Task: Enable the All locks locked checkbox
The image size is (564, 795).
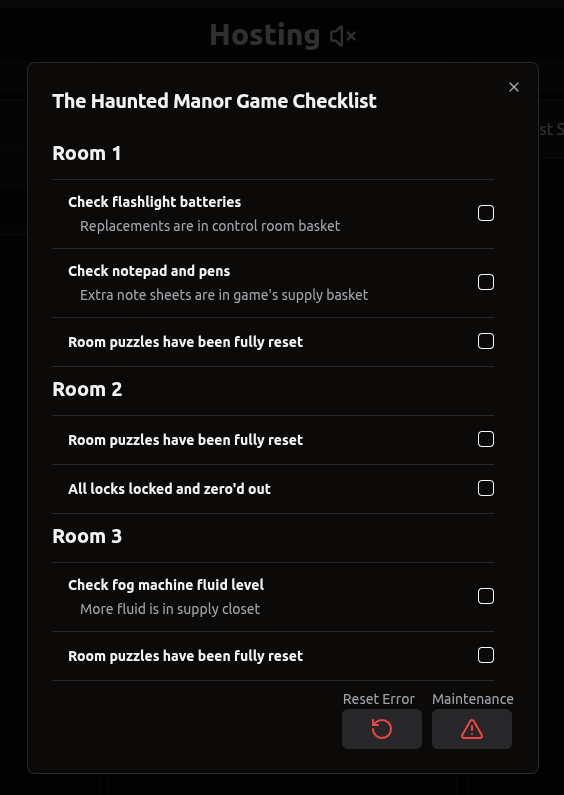Action: (486, 489)
